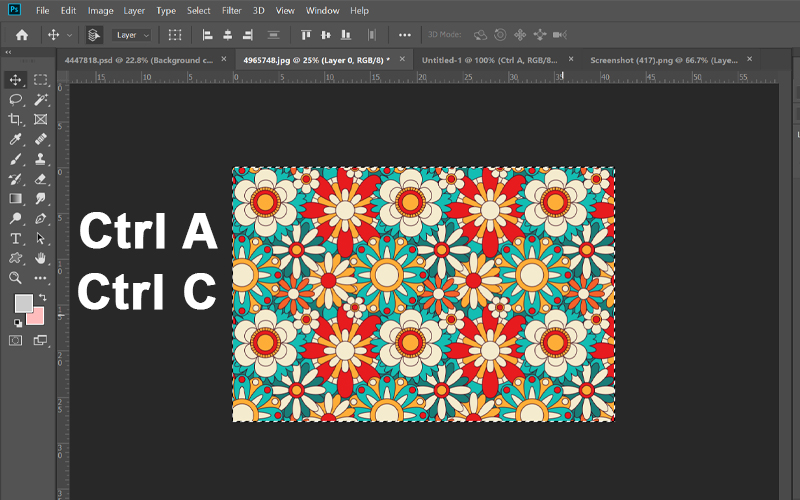Image resolution: width=800 pixels, height=500 pixels.
Task: Select the Frame tool
Action: point(40,119)
